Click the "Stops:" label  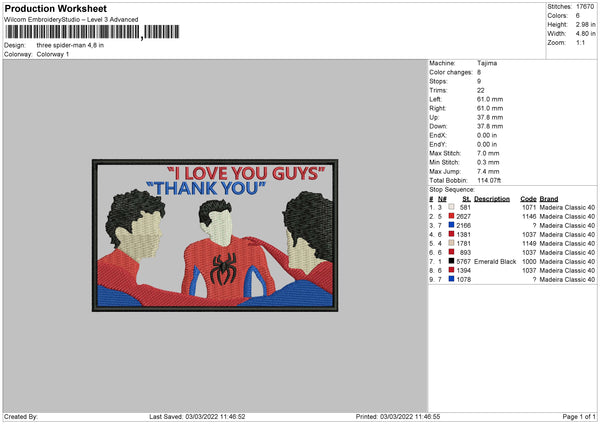(438, 81)
